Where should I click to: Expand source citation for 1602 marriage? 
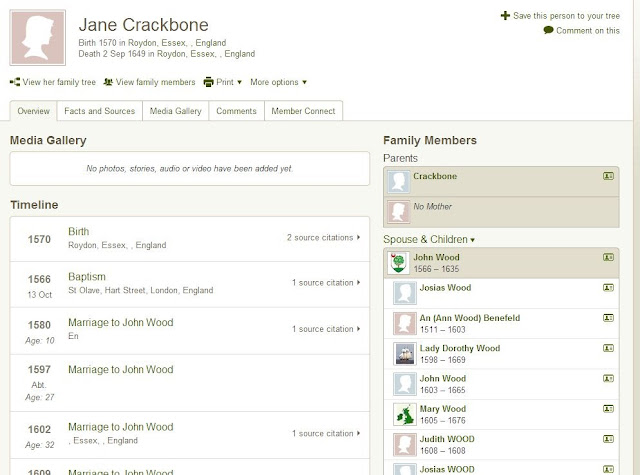click(x=326, y=433)
